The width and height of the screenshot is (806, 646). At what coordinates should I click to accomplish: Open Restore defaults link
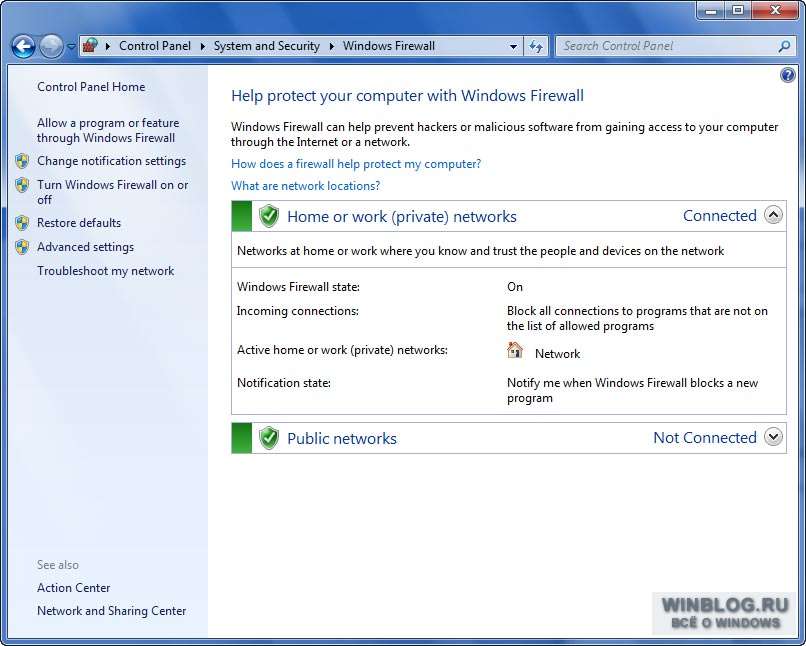coord(79,223)
